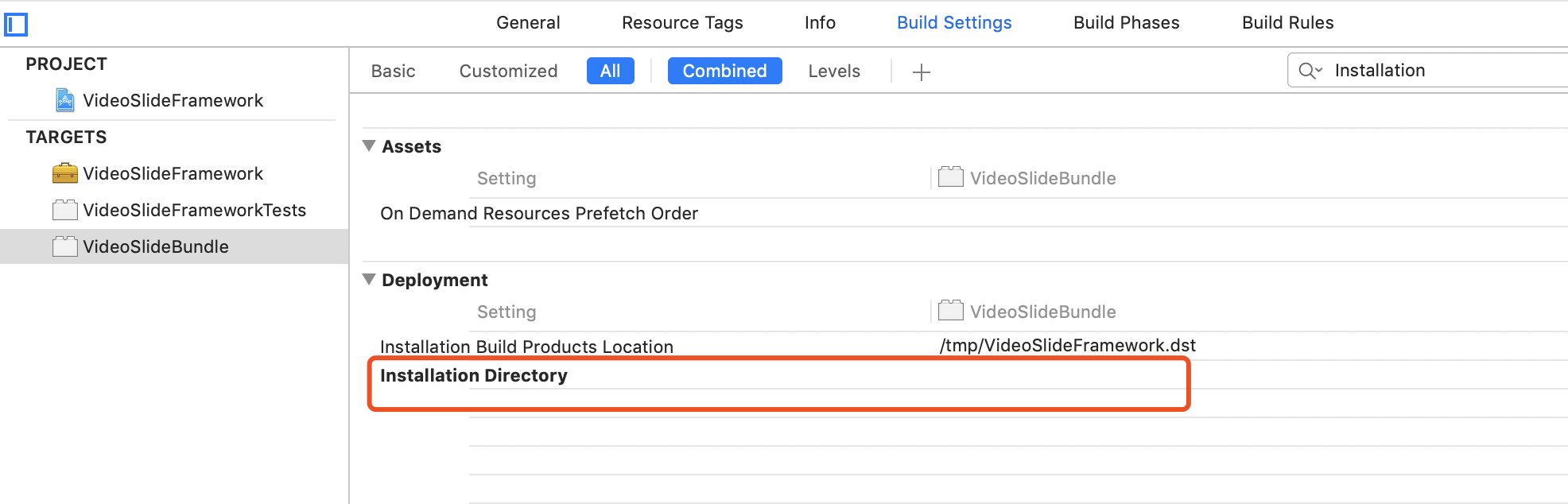The width and height of the screenshot is (1568, 504).
Task: Switch to the Basic settings filter
Action: pyautogui.click(x=393, y=71)
